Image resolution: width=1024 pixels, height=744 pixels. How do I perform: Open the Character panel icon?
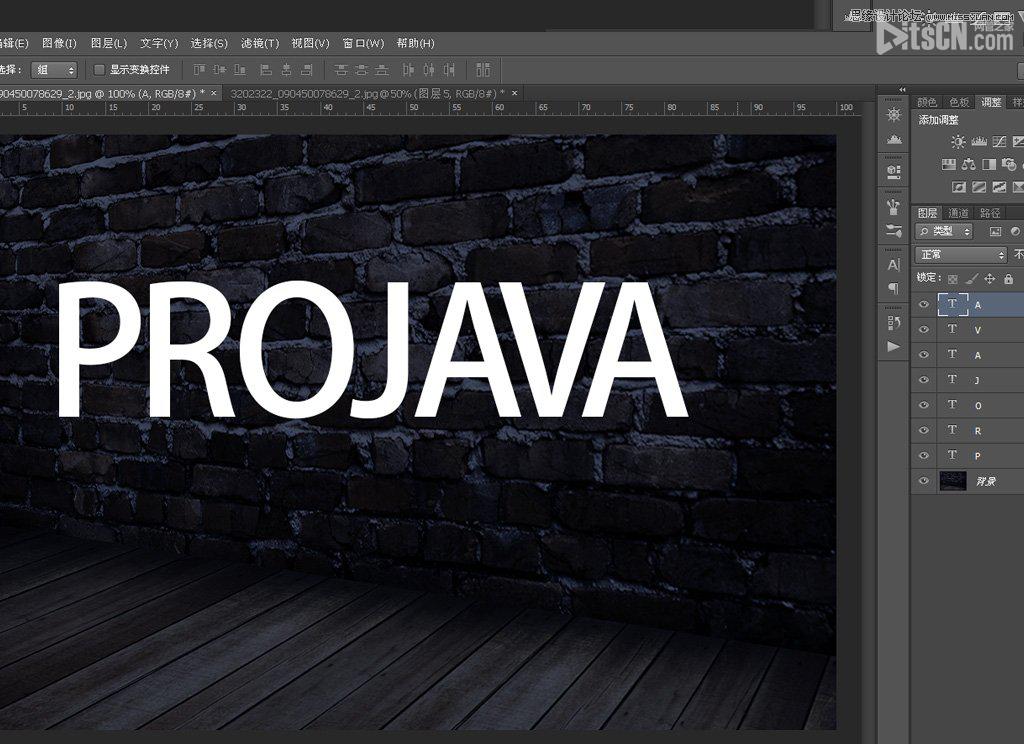[894, 265]
